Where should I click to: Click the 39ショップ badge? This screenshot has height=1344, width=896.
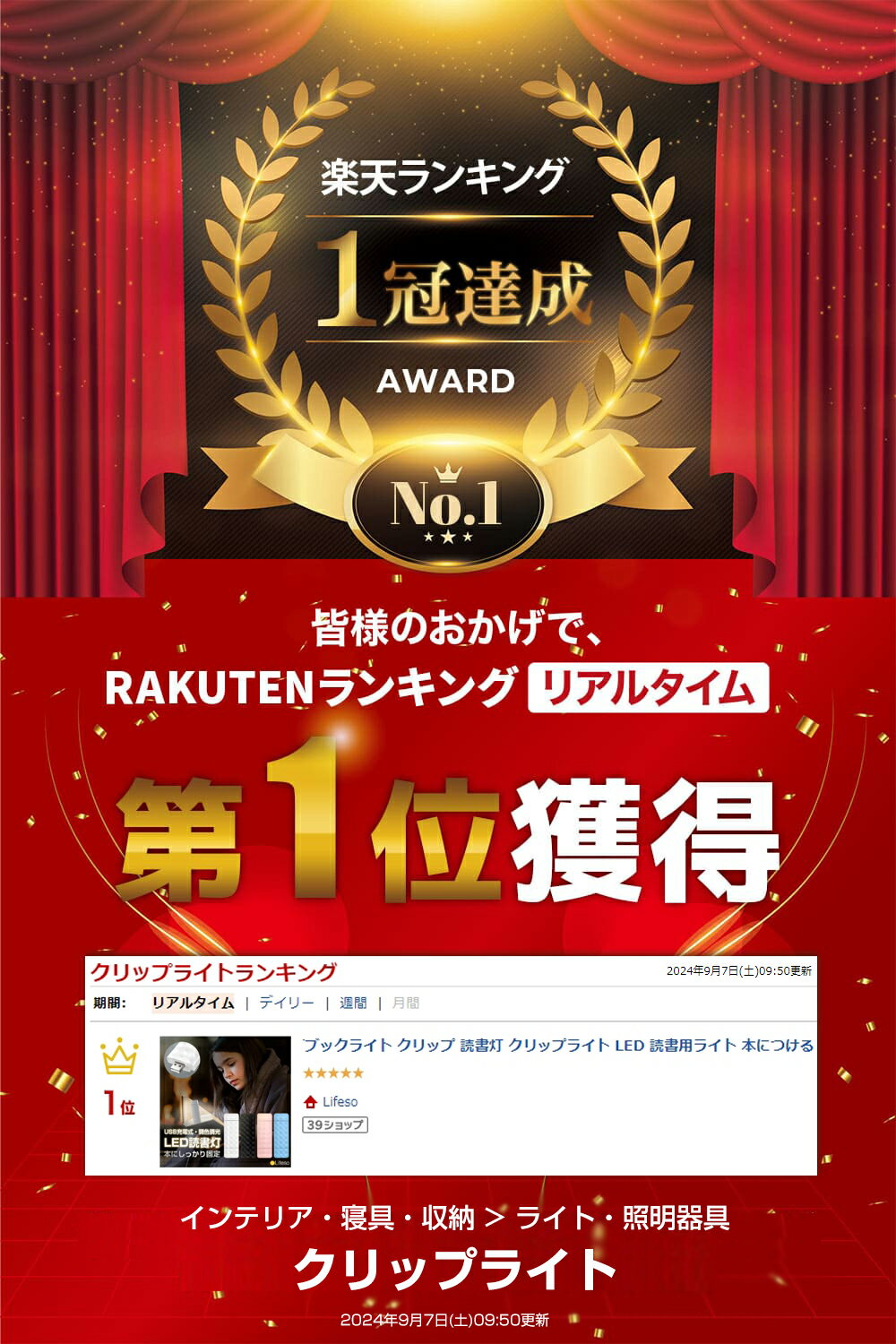point(335,1124)
